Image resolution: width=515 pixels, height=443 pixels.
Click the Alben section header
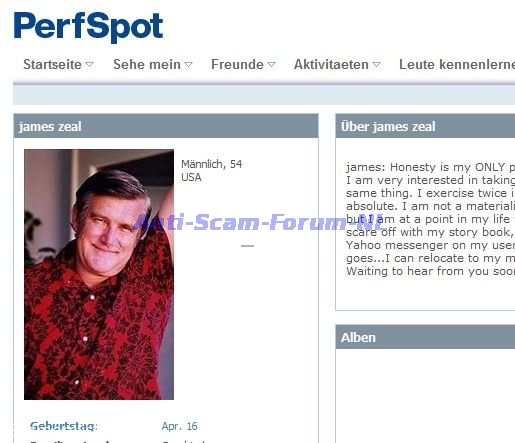pyautogui.click(x=425, y=337)
